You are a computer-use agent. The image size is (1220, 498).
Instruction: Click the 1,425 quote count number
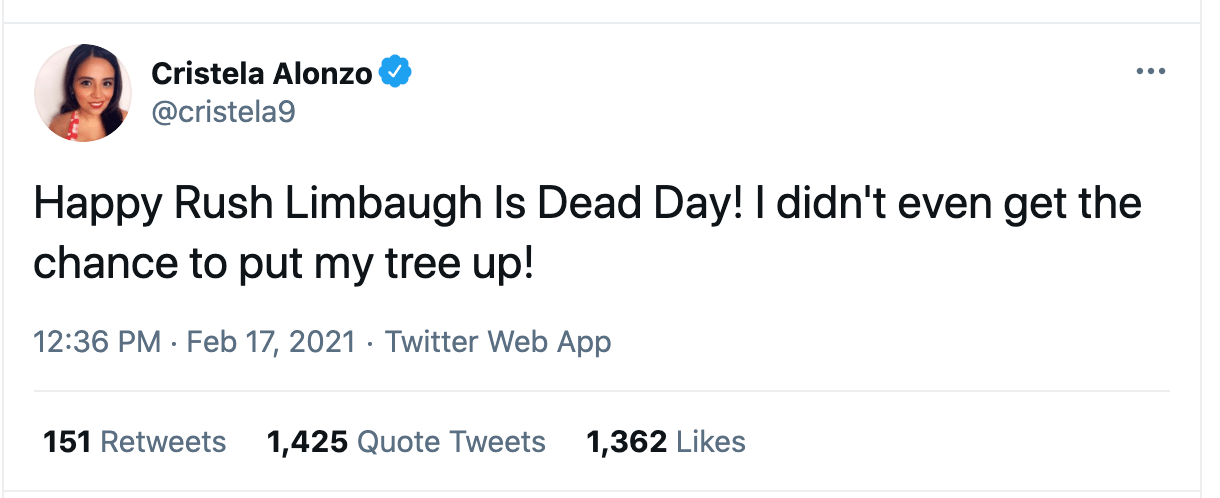click(x=307, y=442)
